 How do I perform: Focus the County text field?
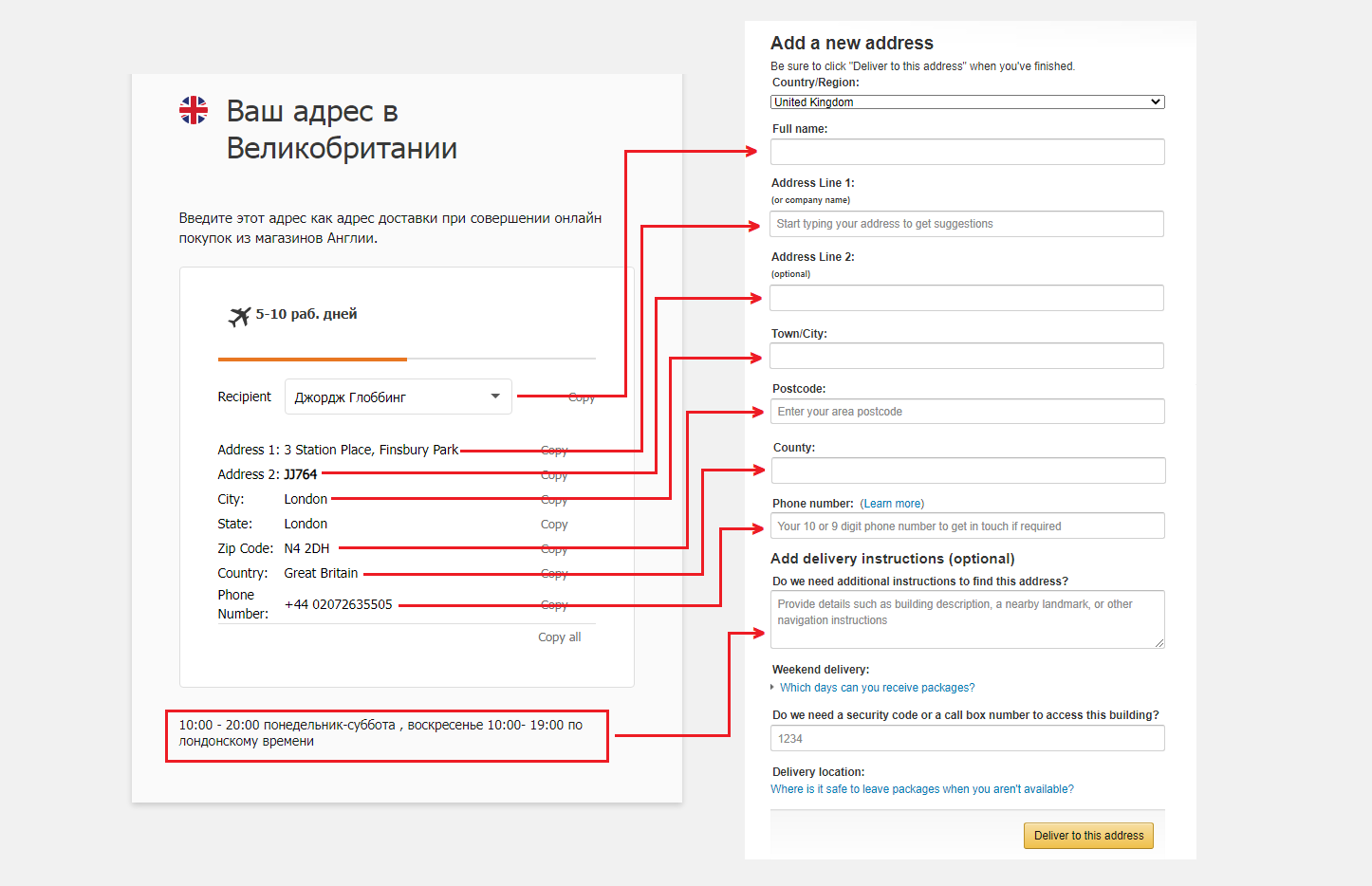(x=967, y=471)
